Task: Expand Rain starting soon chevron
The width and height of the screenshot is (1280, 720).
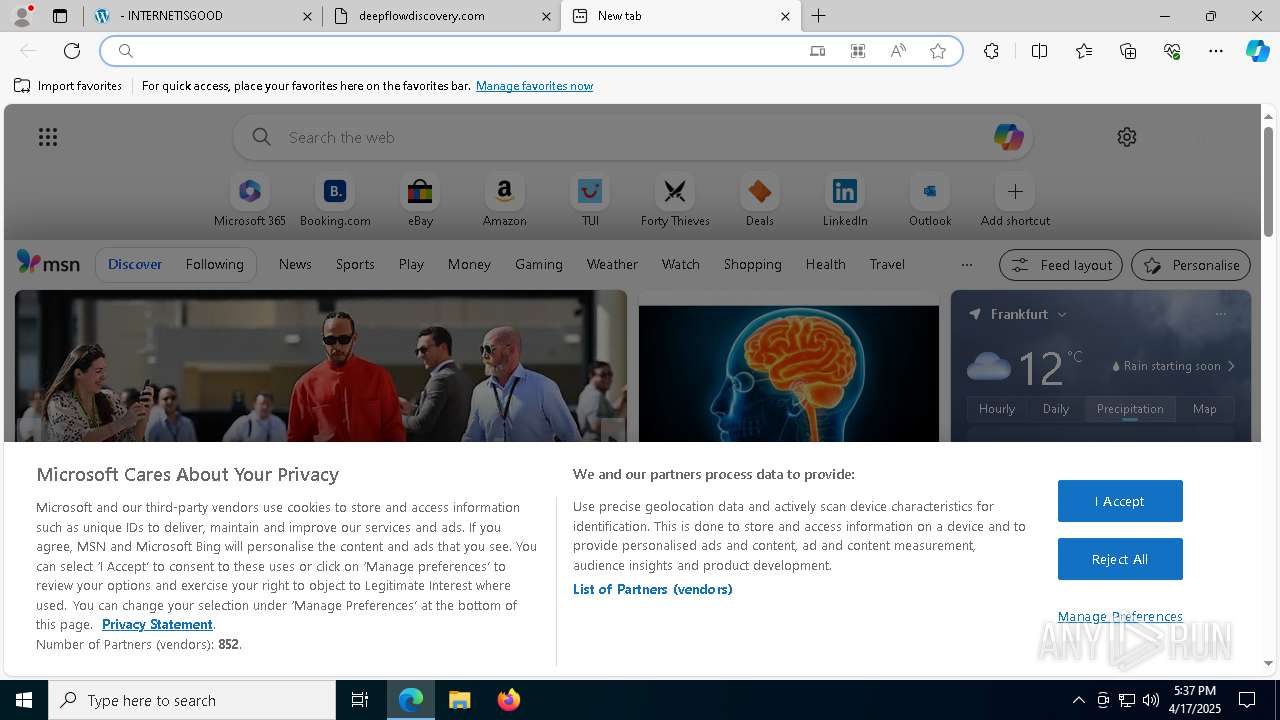Action: coord(1231,366)
